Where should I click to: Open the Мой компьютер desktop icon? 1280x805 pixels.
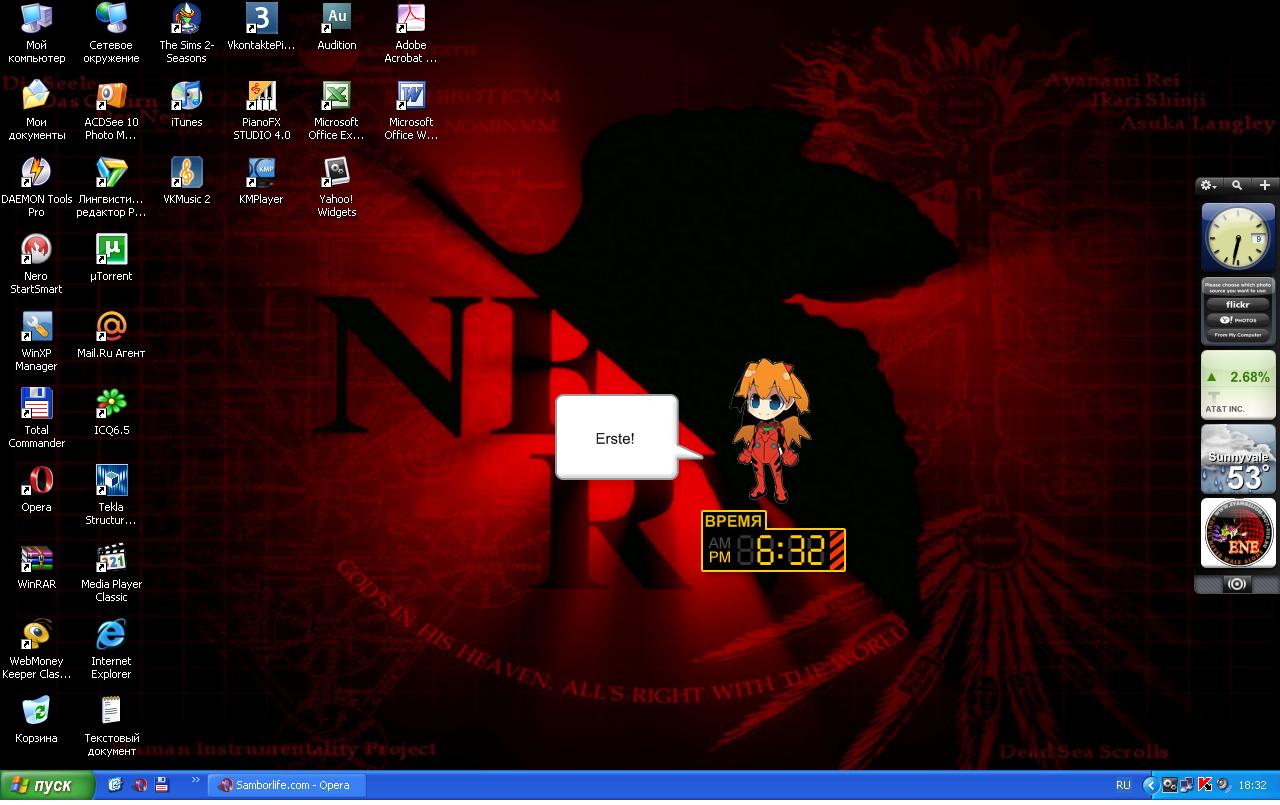(36, 33)
